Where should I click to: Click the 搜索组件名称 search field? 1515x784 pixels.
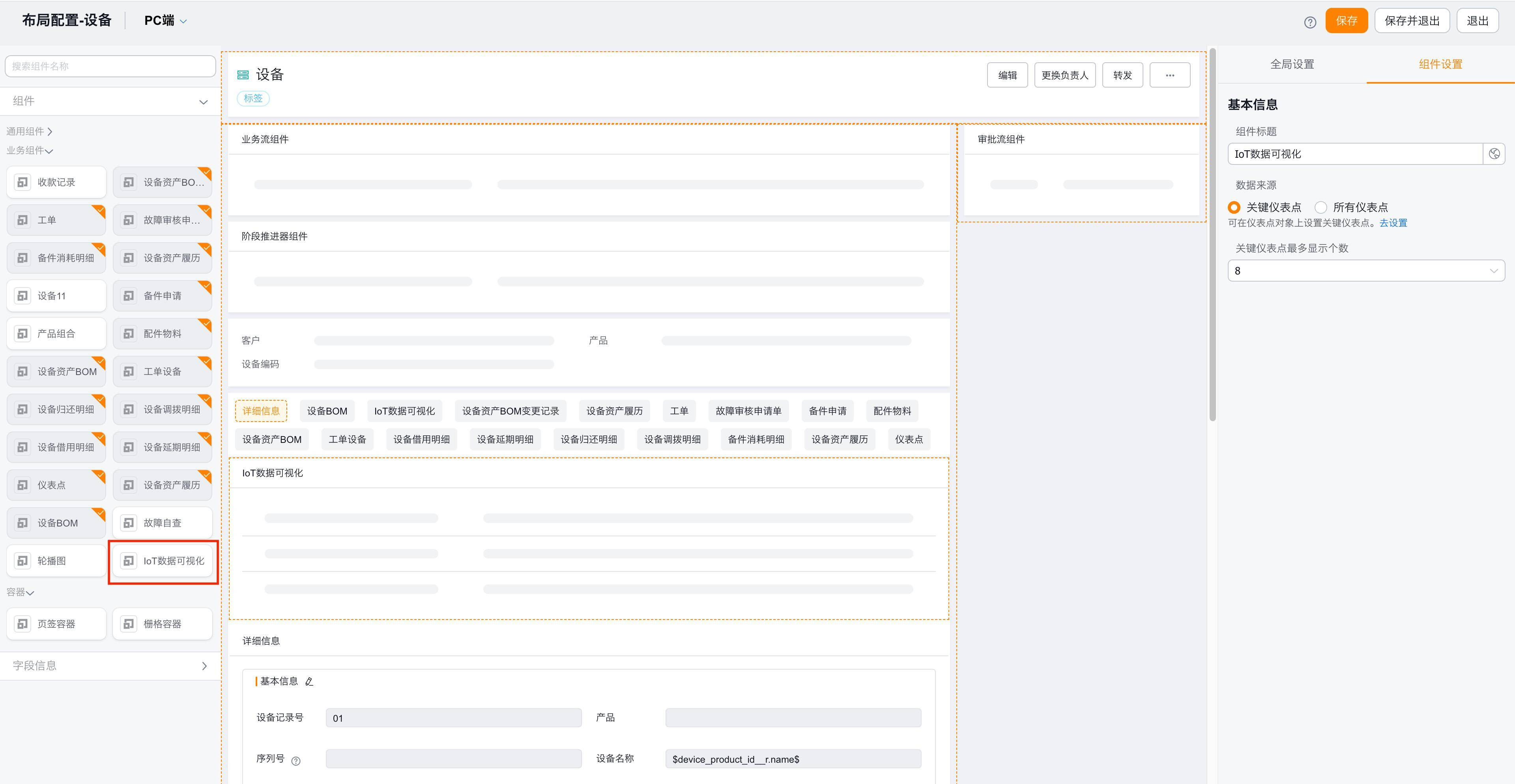tap(110, 66)
